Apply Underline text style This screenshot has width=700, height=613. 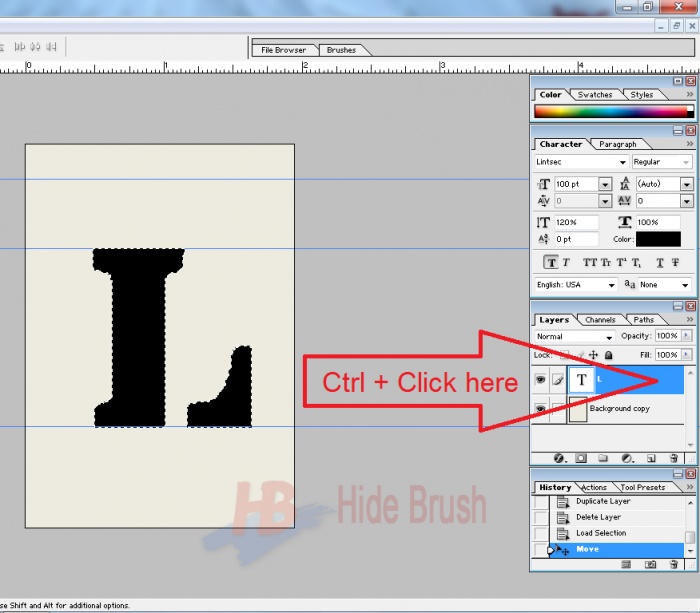pyautogui.click(x=660, y=263)
